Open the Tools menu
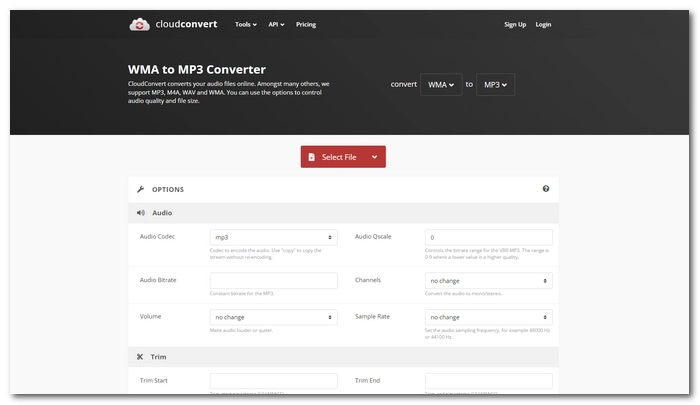The width and height of the screenshot is (700, 405). tap(245, 24)
